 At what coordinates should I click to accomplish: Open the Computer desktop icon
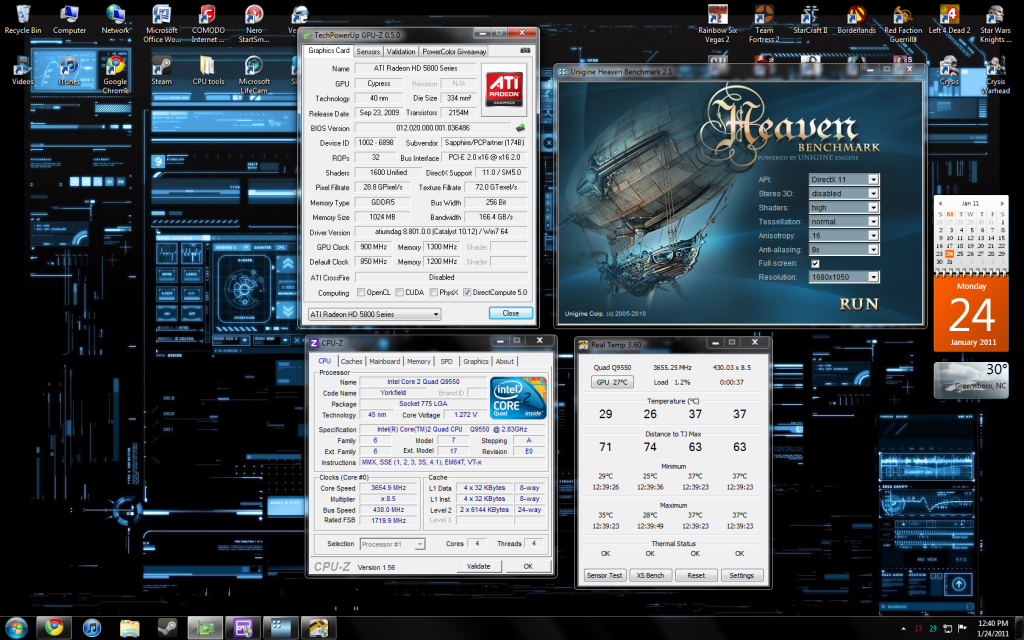point(69,20)
